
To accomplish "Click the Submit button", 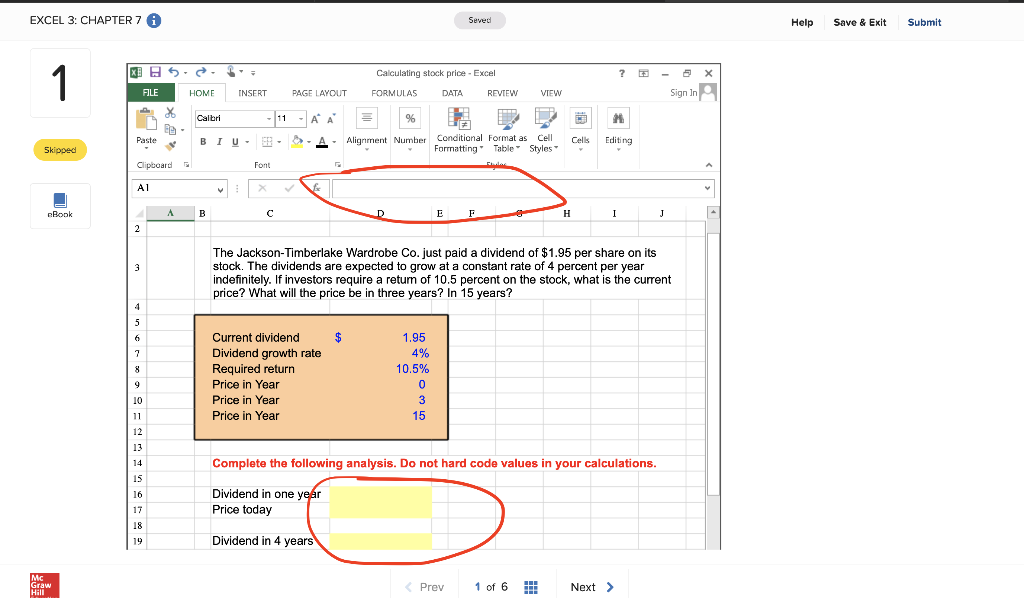I will tap(923, 22).
